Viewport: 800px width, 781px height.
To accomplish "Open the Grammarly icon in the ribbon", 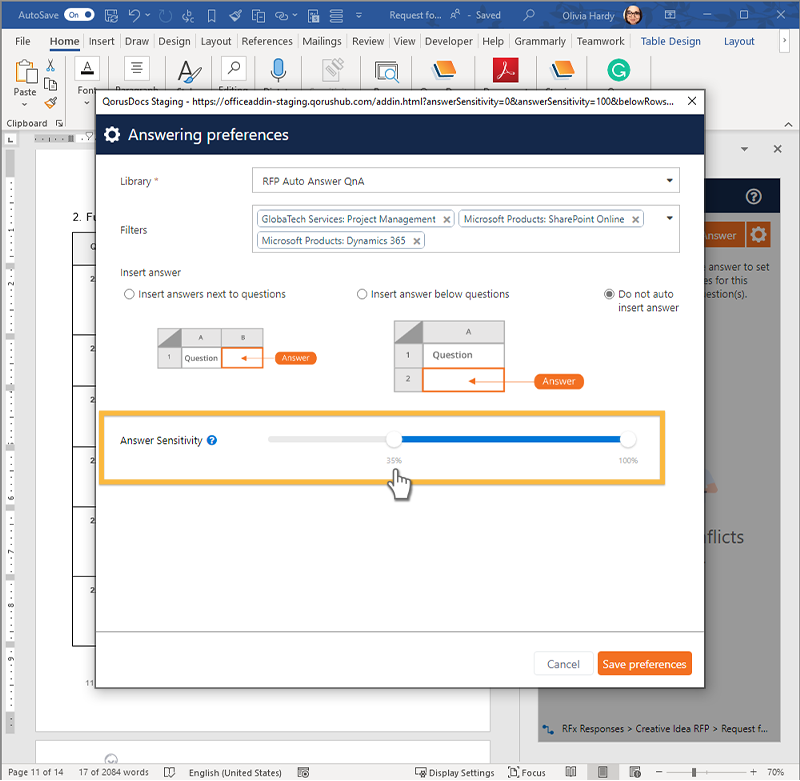I will 618,70.
